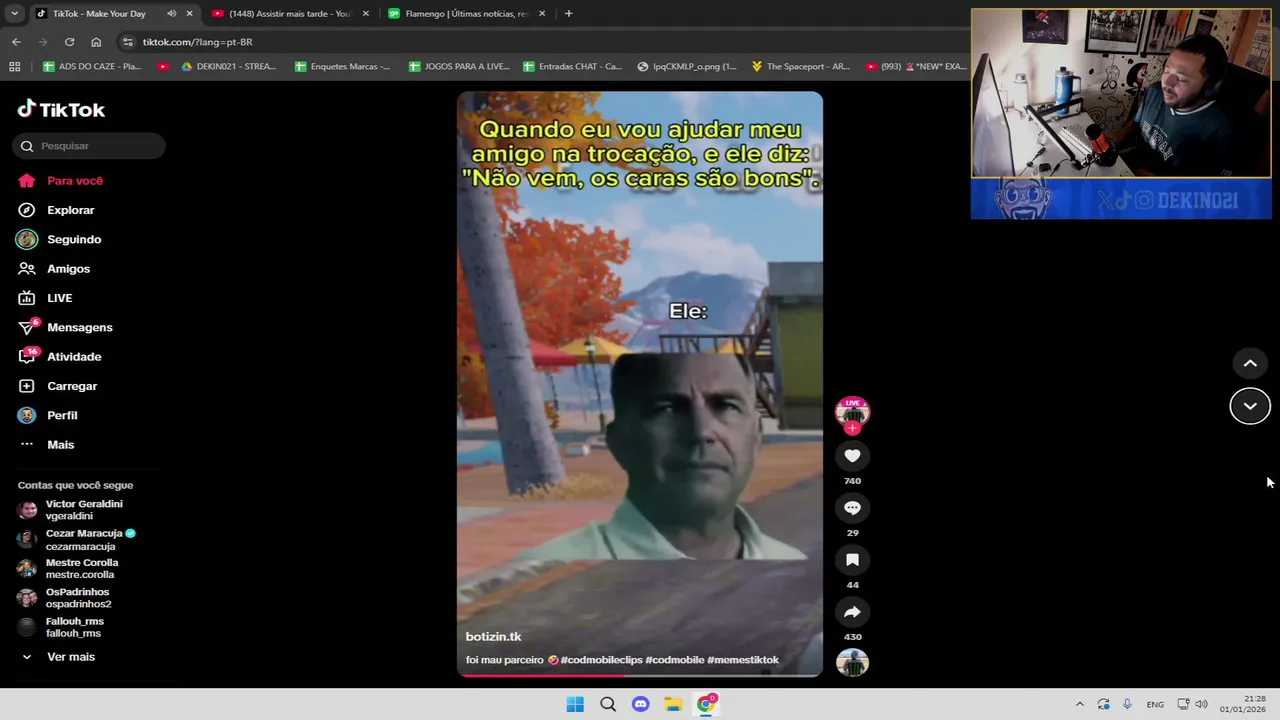Open the lpqCKMLP_o.png bookmark
Viewport: 1280px width, 720px height.
(686, 66)
